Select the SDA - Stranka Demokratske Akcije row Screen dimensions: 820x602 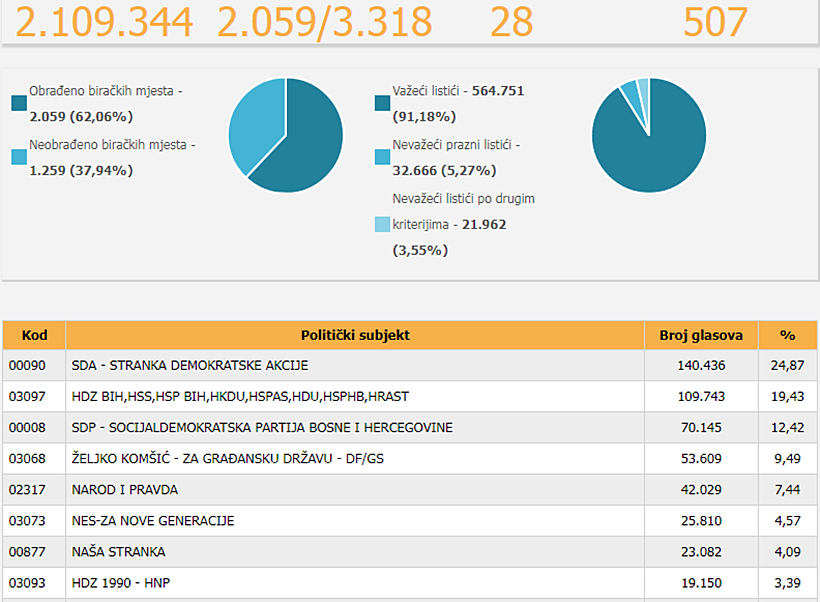click(x=410, y=365)
